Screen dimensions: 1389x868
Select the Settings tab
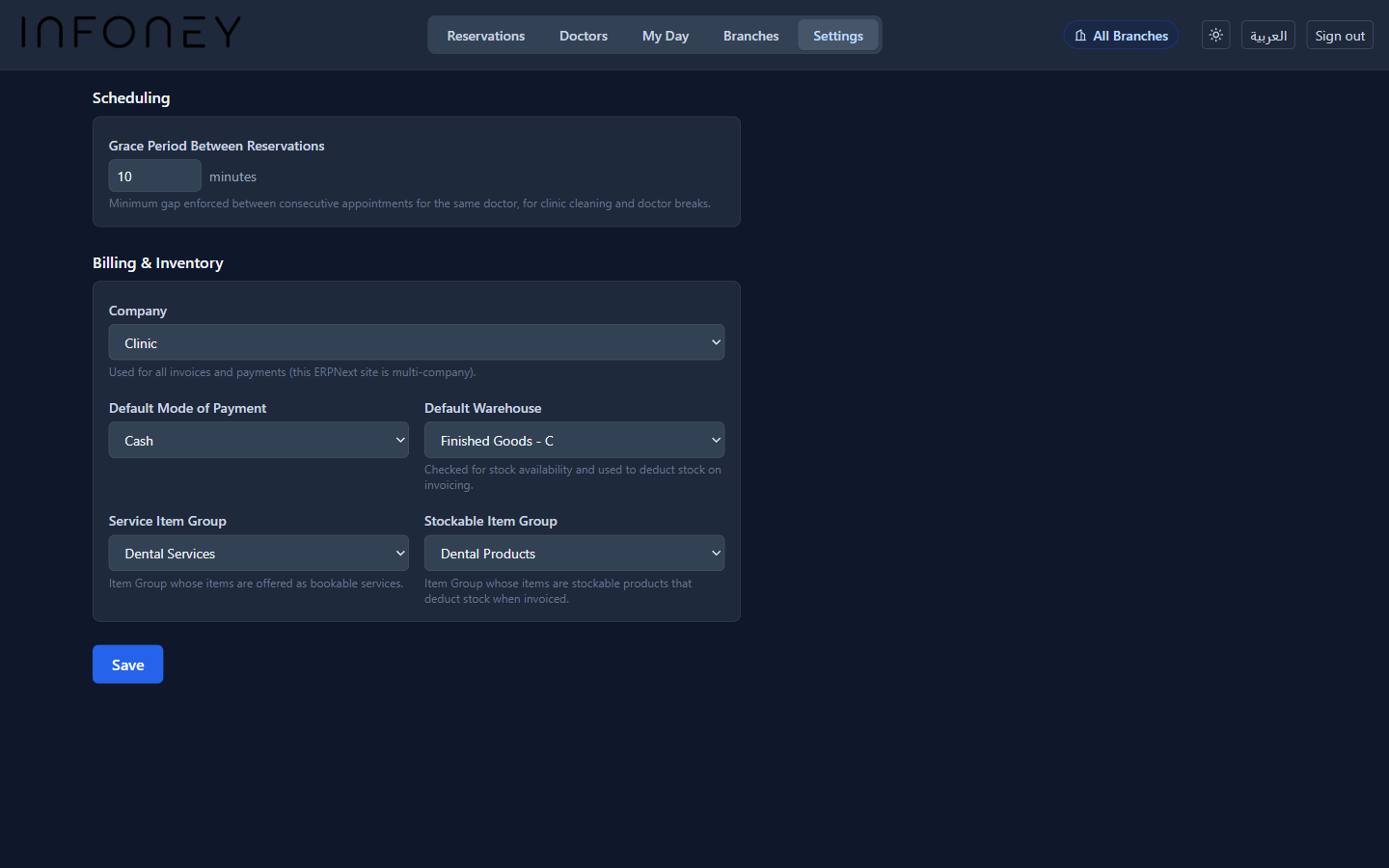tap(838, 36)
